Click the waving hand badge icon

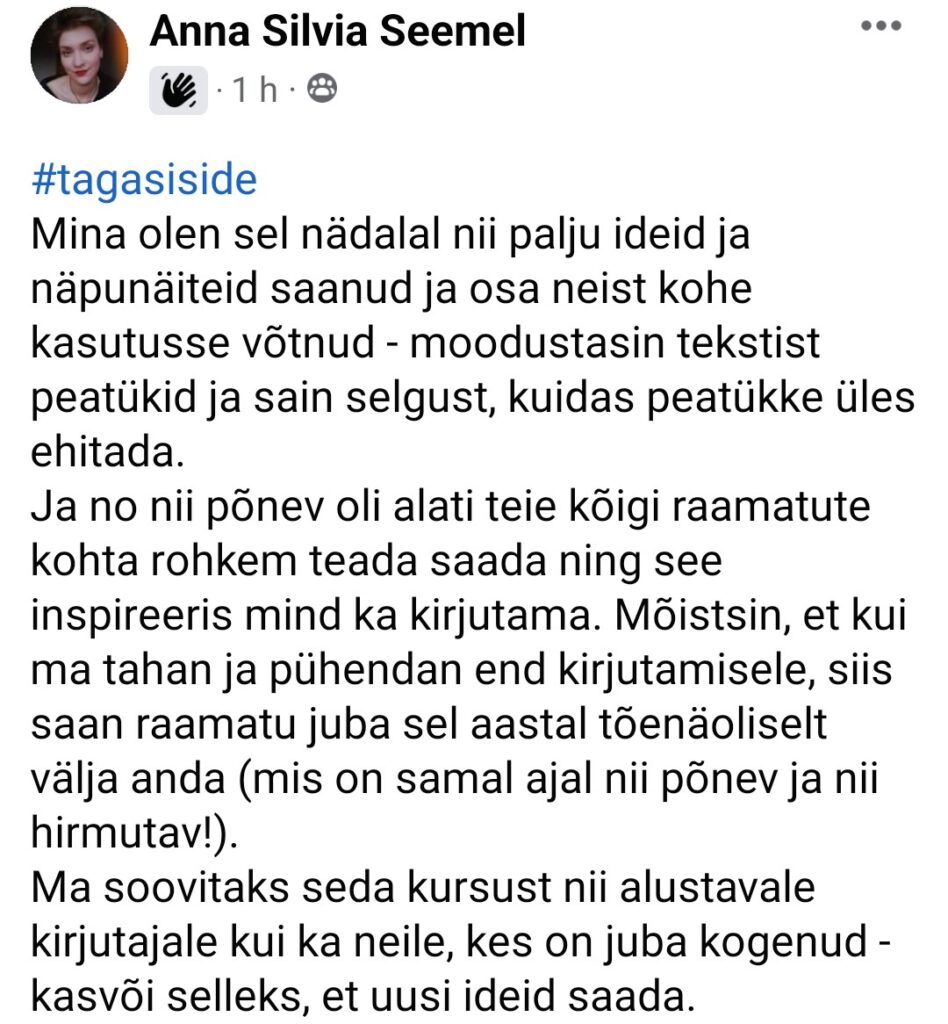tap(178, 90)
